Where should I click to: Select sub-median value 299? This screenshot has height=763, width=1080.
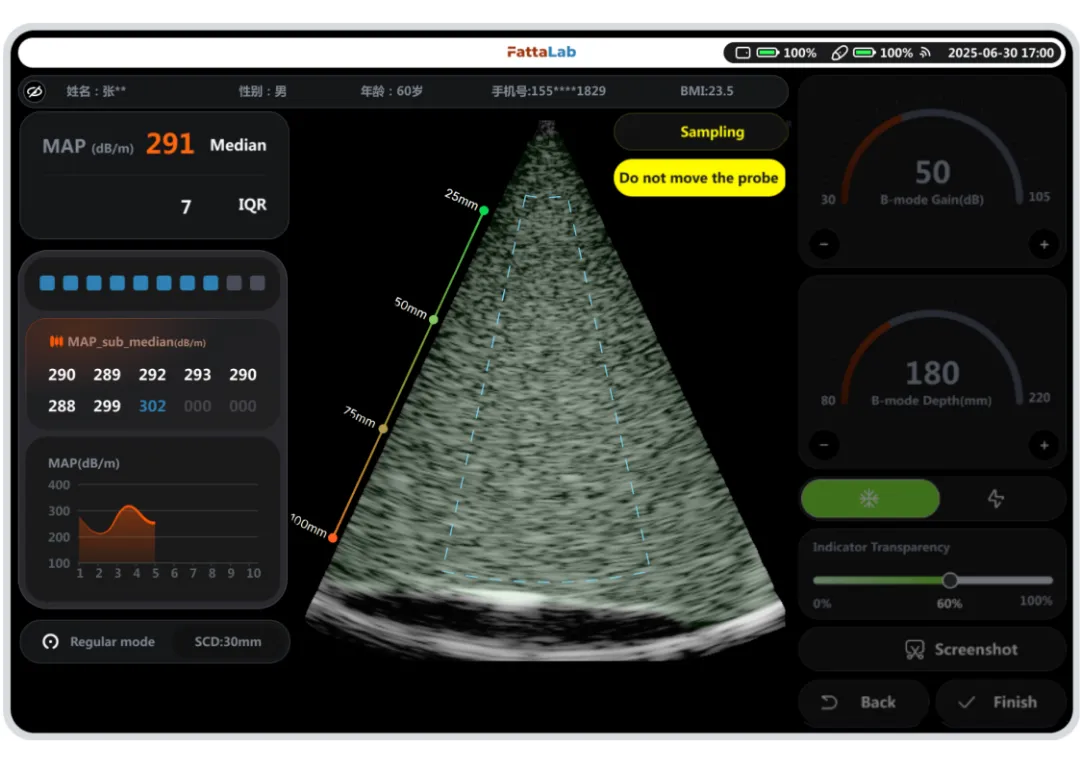pyautogui.click(x=107, y=406)
